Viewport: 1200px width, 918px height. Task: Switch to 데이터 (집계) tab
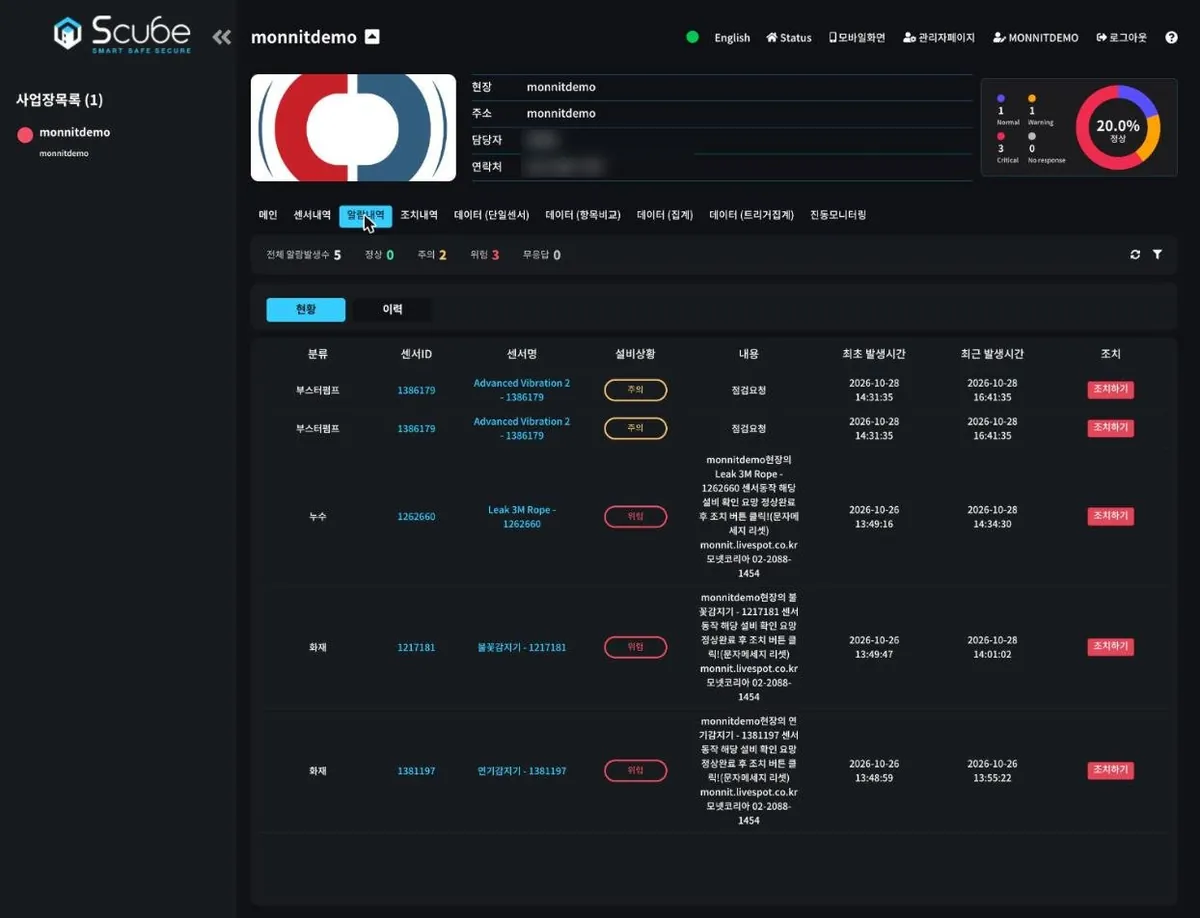point(665,215)
